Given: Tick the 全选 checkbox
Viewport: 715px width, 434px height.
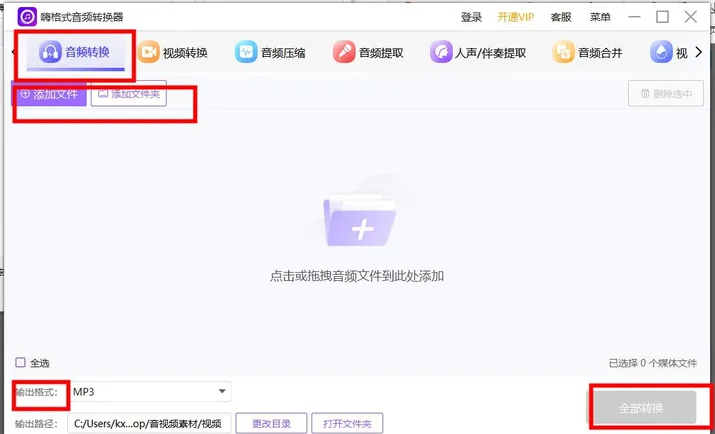Looking at the screenshot, I should 20,363.
